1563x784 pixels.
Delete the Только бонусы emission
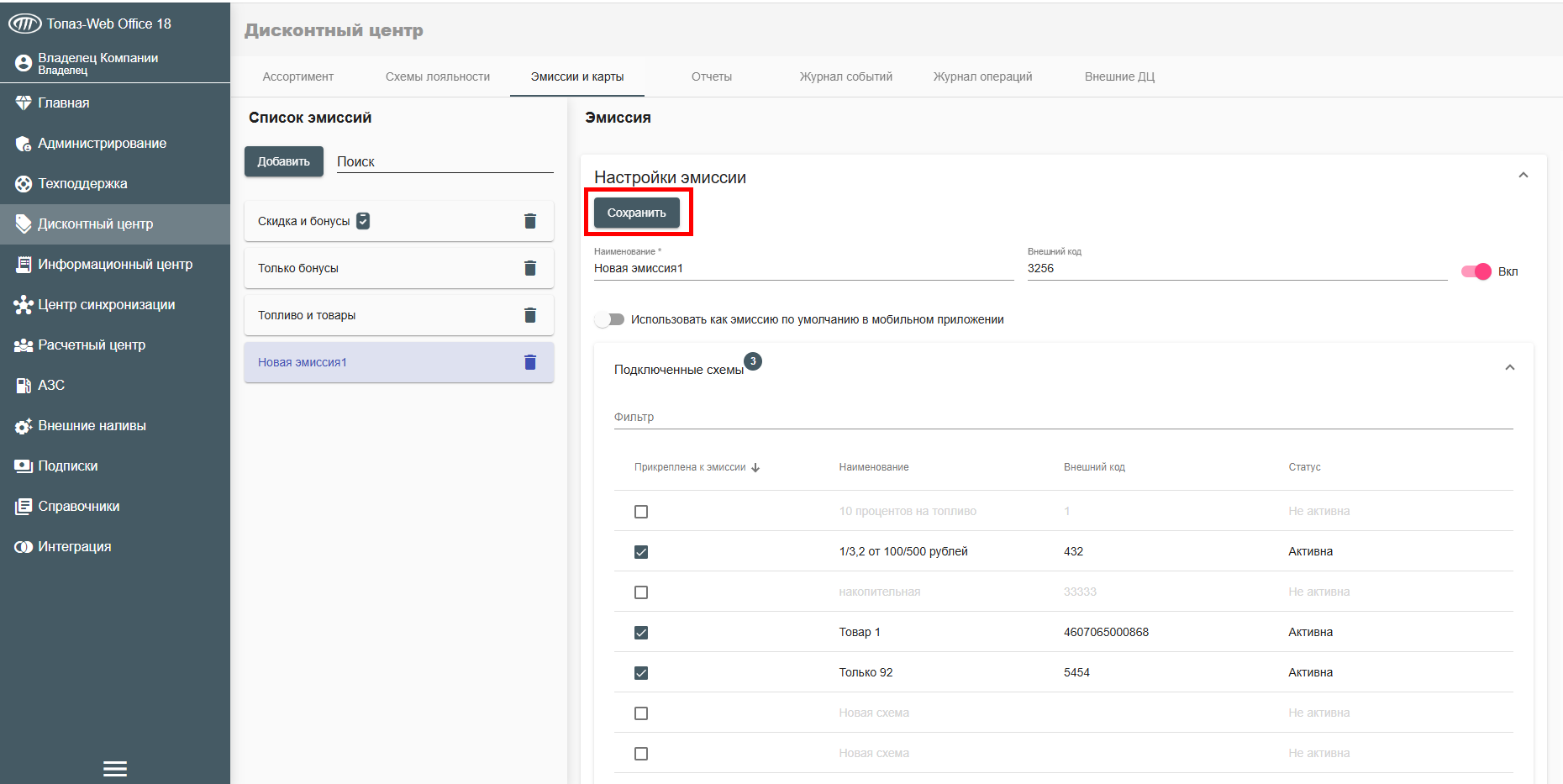(x=530, y=268)
